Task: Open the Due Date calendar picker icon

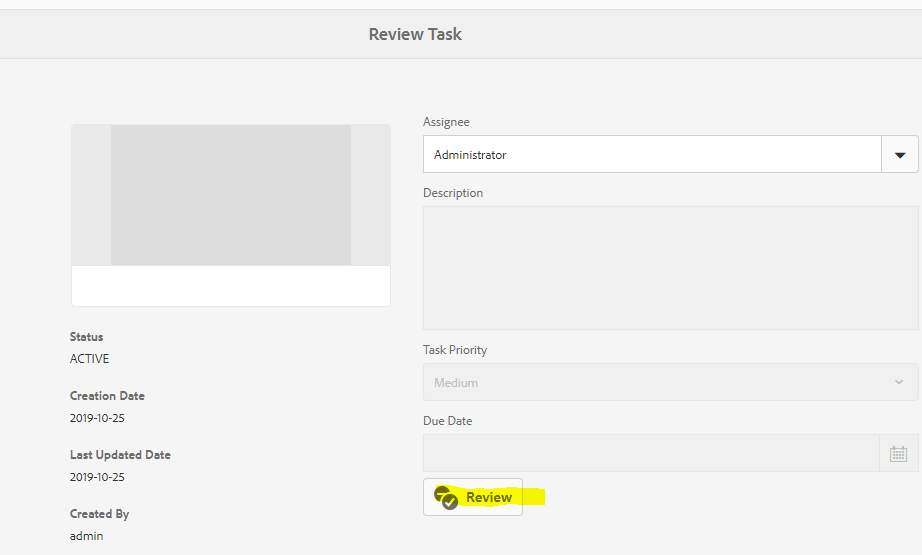Action: tap(898, 454)
